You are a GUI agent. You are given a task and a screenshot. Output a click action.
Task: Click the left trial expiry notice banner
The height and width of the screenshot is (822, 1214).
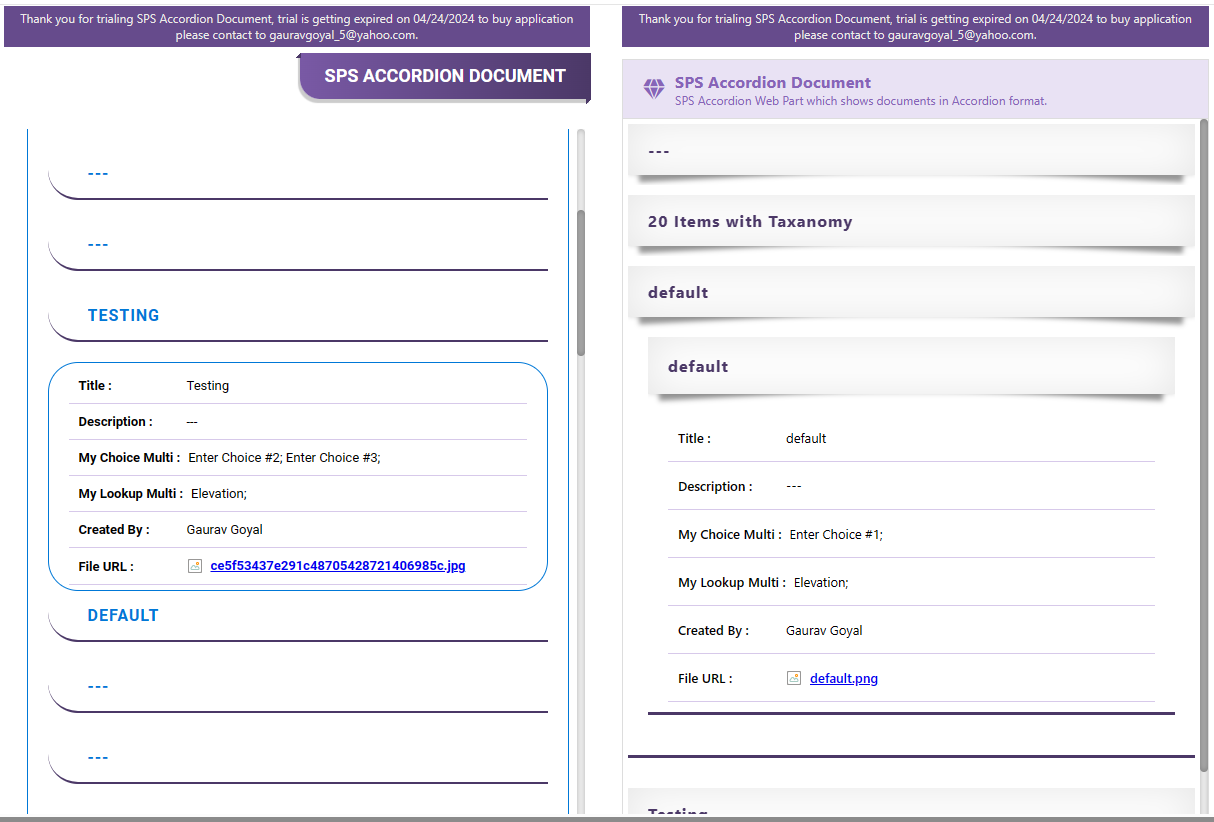pos(297,27)
